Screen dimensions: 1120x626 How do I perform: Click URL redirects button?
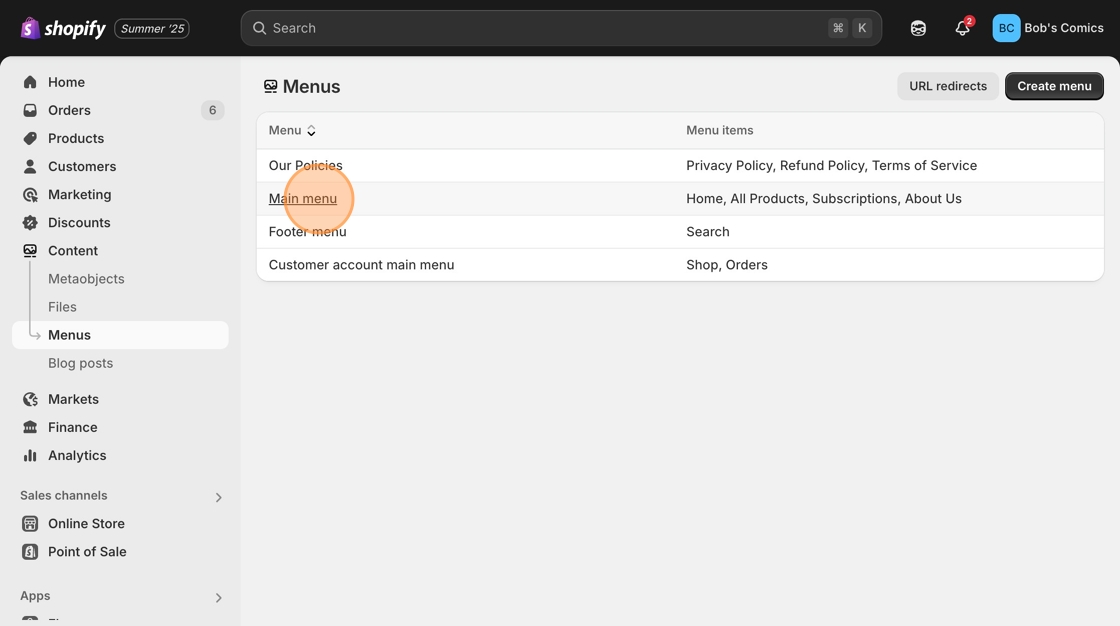tap(948, 86)
